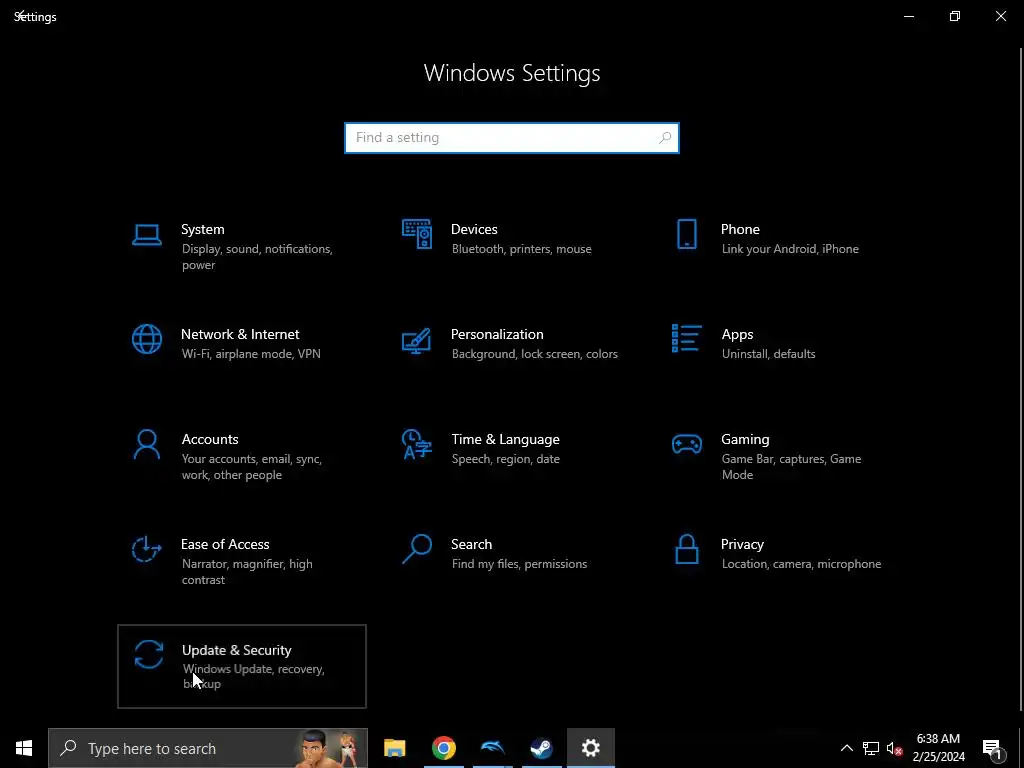The height and width of the screenshot is (768, 1024).
Task: Select Update & Security sync arrows icon
Action: pyautogui.click(x=148, y=654)
